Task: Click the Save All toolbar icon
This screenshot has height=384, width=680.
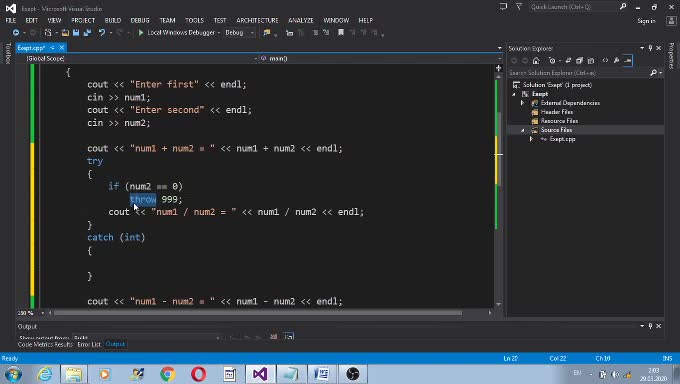Action: pyautogui.click(x=87, y=33)
